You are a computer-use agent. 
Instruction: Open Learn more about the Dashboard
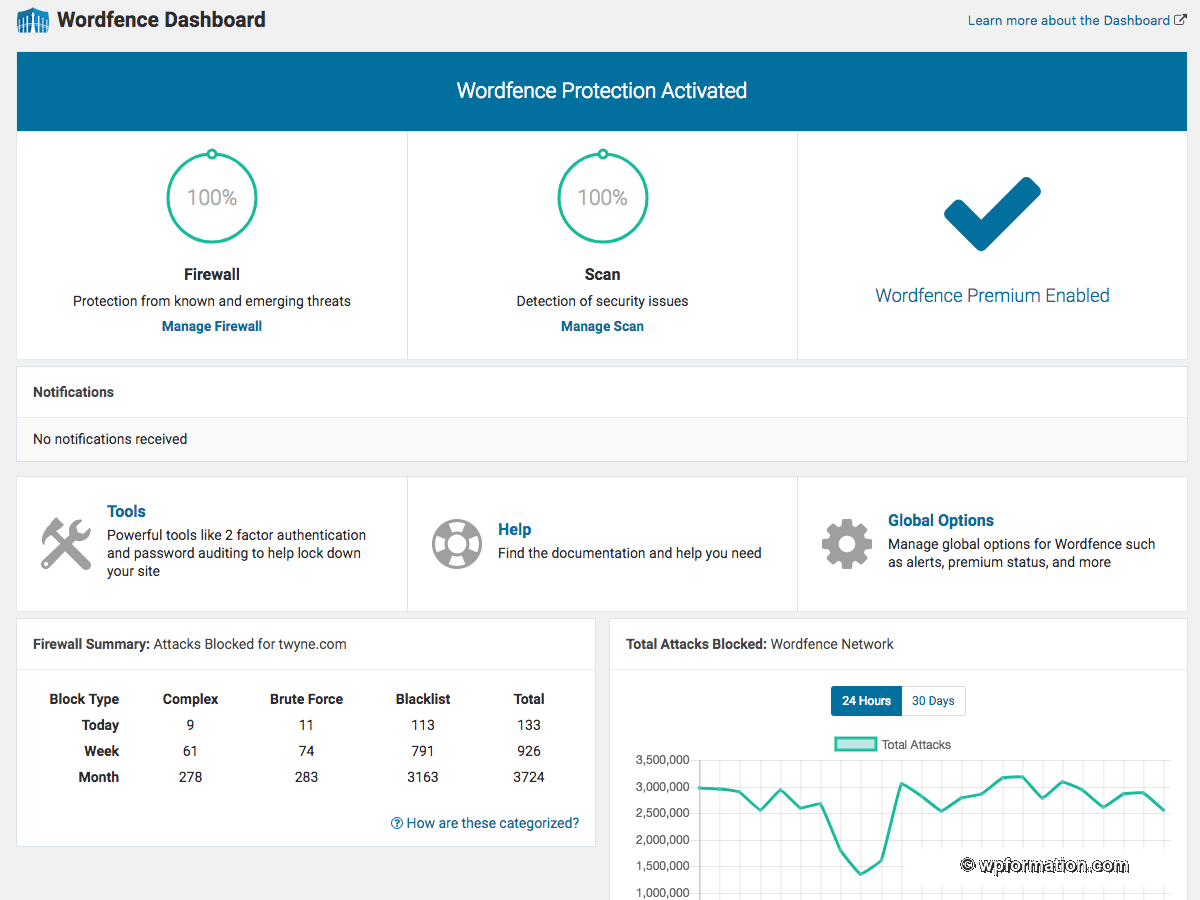1069,20
